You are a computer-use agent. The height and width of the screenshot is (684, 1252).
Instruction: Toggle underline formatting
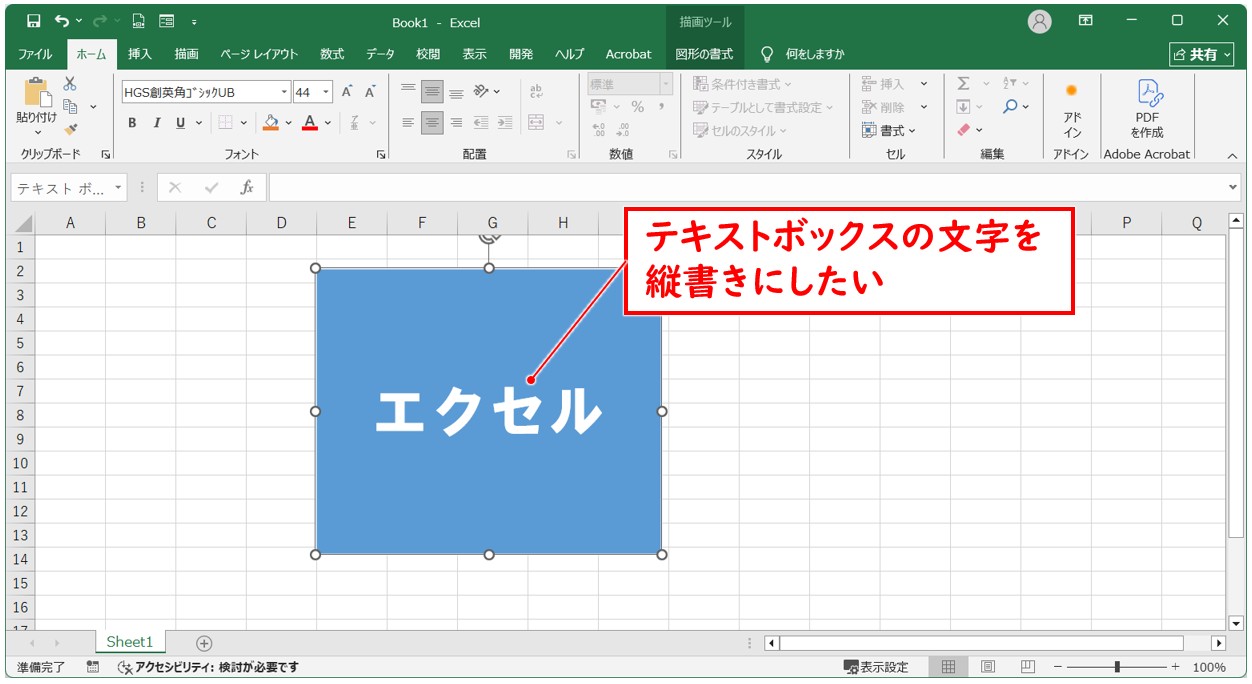coord(181,123)
